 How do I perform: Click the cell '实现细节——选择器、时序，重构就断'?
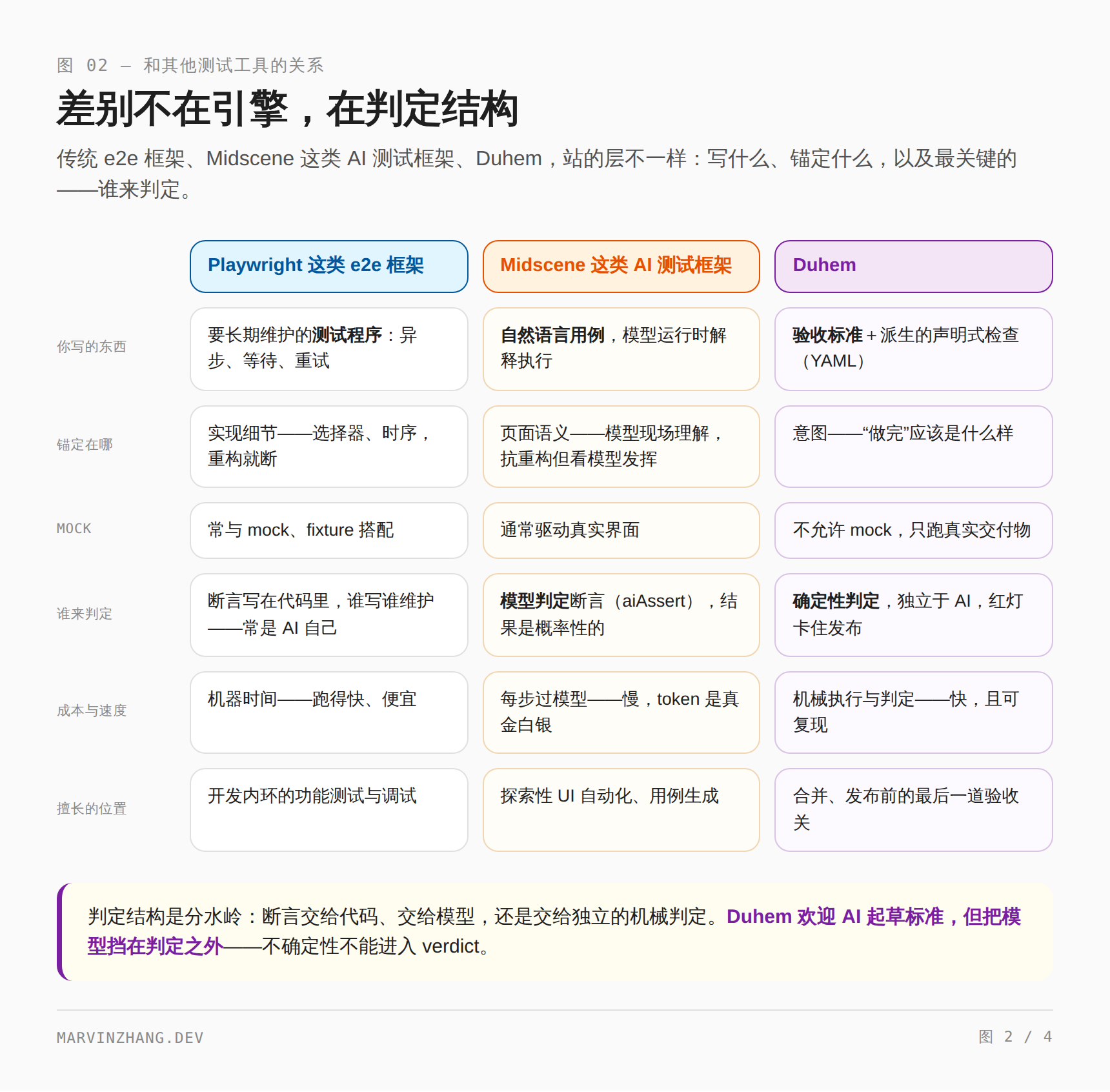click(x=329, y=447)
